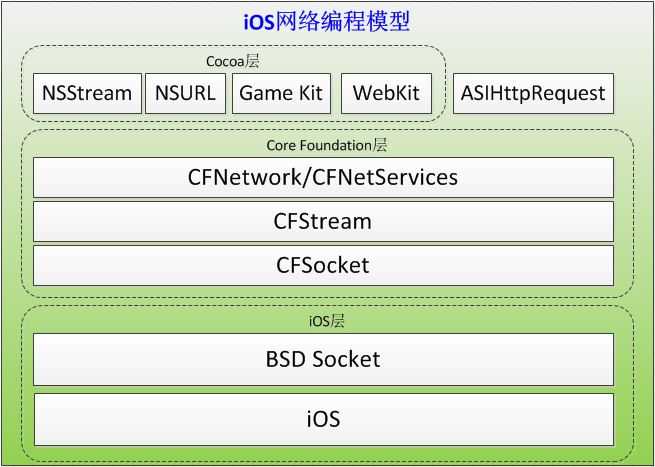The height and width of the screenshot is (467, 655).
Task: Select the bottom iOS bar
Action: point(323,419)
